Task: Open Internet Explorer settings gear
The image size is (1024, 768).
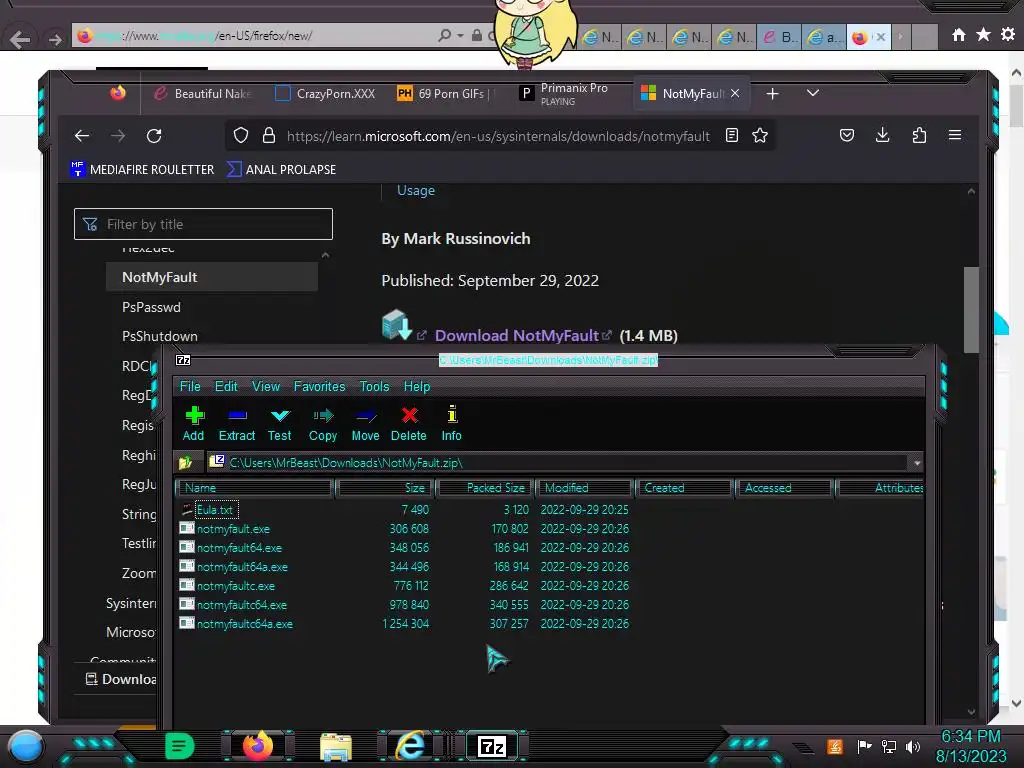Action: [1008, 35]
